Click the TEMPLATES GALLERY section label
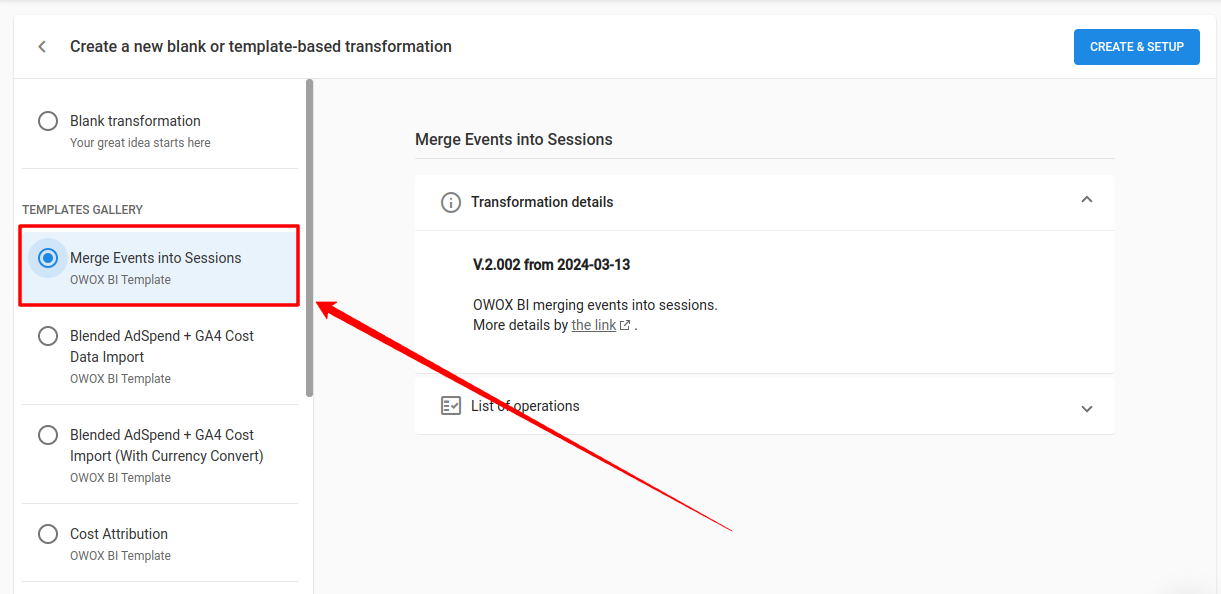Image resolution: width=1221 pixels, height=594 pixels. [x=82, y=209]
